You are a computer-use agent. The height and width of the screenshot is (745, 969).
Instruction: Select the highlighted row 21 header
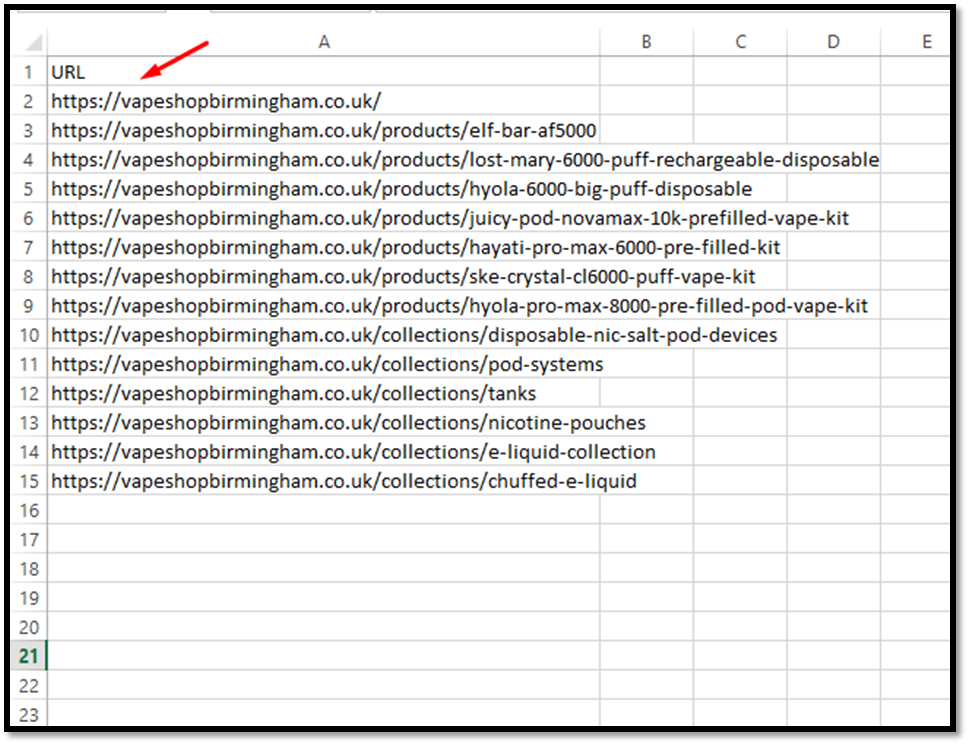29,656
